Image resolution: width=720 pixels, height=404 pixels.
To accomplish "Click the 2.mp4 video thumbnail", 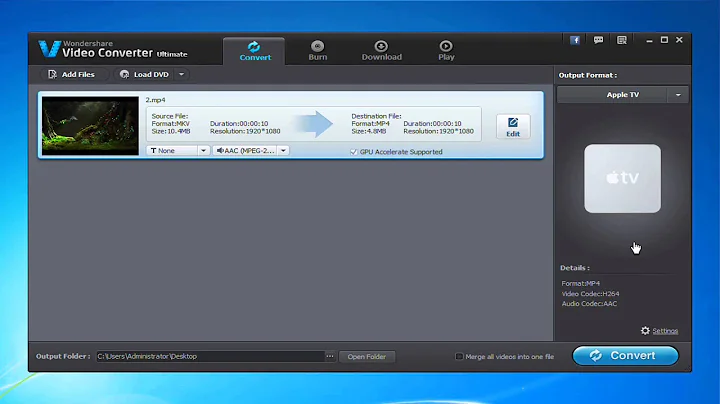I will (x=90, y=125).
